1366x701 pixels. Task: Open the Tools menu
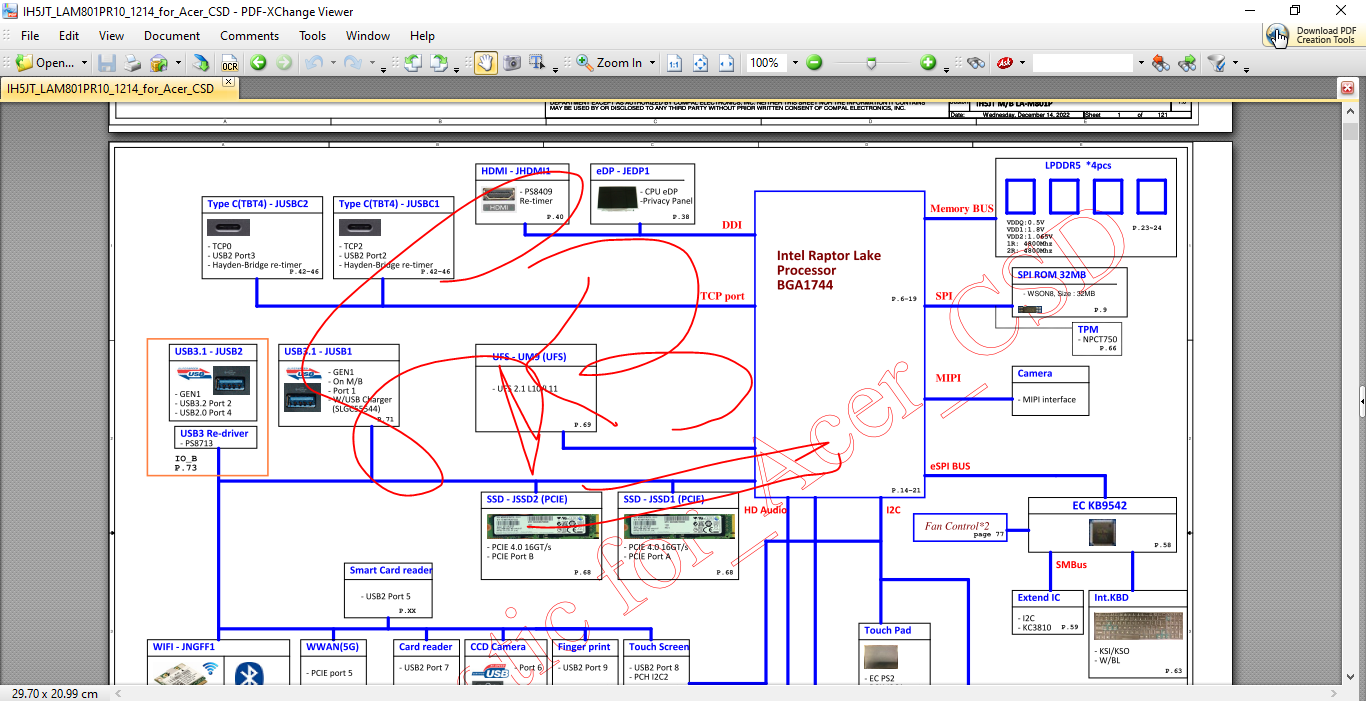[313, 35]
